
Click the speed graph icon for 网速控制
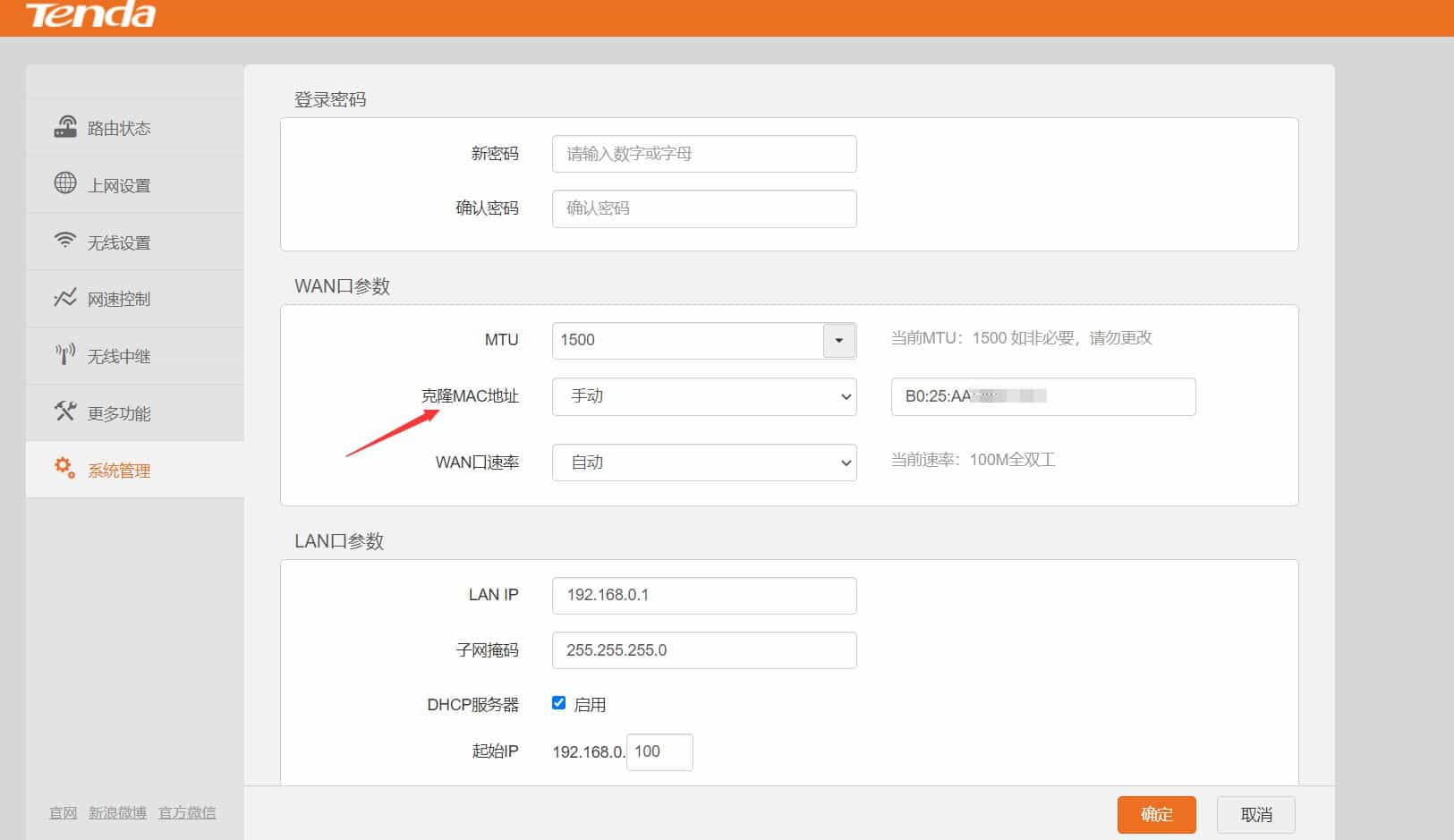coord(65,298)
